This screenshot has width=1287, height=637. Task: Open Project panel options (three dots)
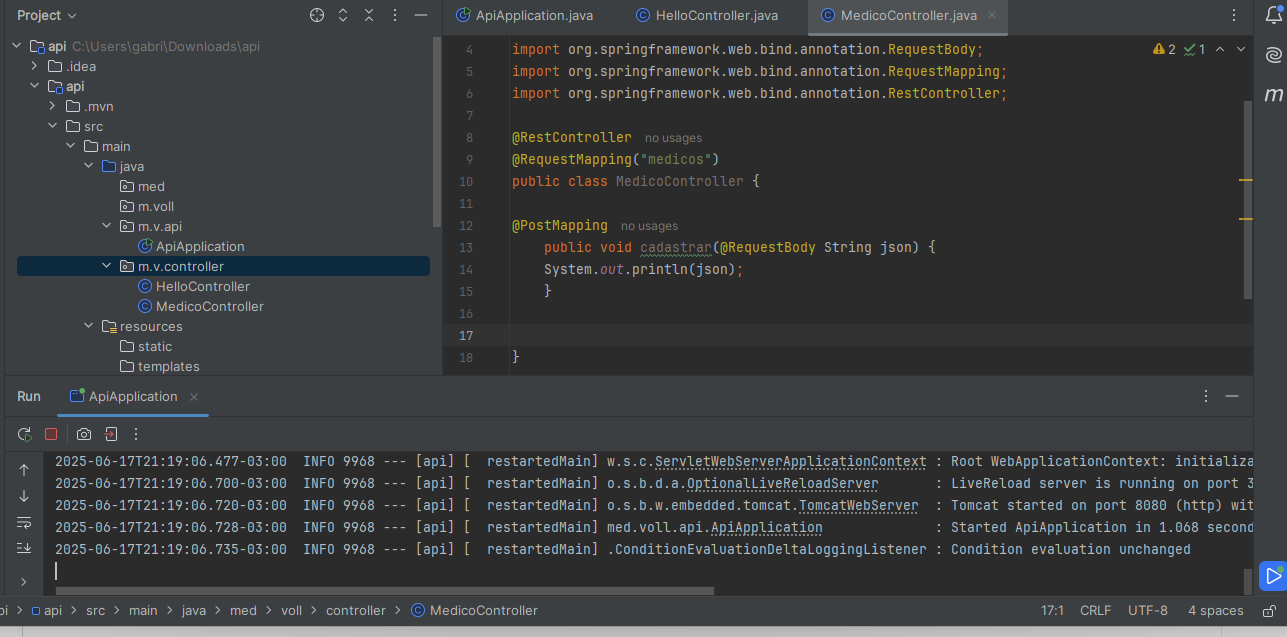(396, 15)
